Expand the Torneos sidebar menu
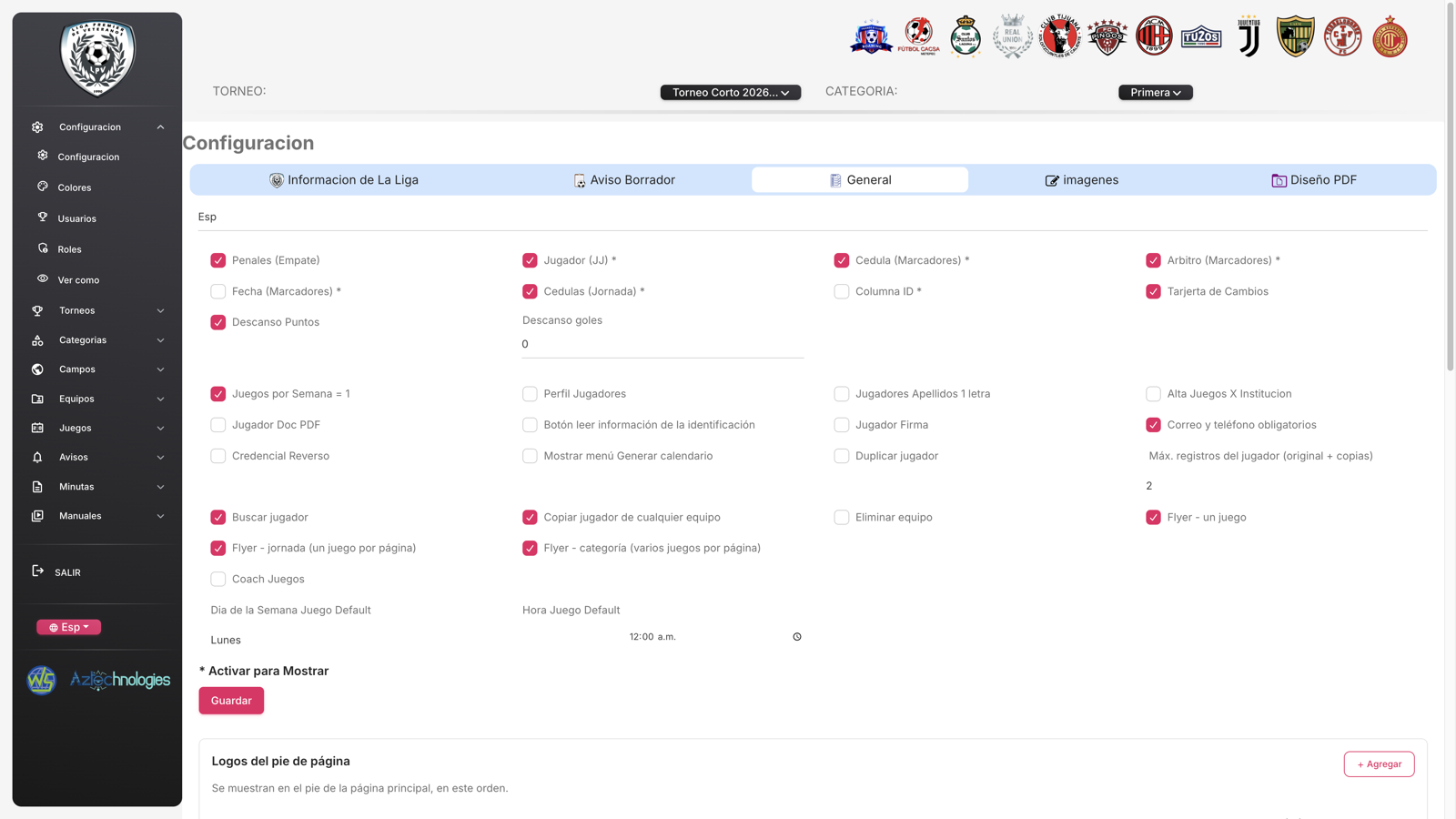This screenshot has height=819, width=1456. pos(97,310)
